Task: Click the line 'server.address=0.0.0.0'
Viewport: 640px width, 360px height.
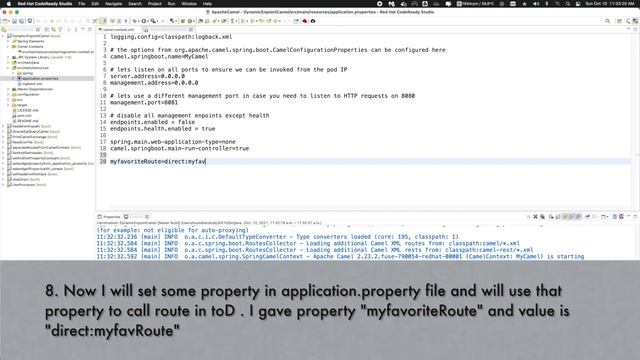Action: [147, 76]
